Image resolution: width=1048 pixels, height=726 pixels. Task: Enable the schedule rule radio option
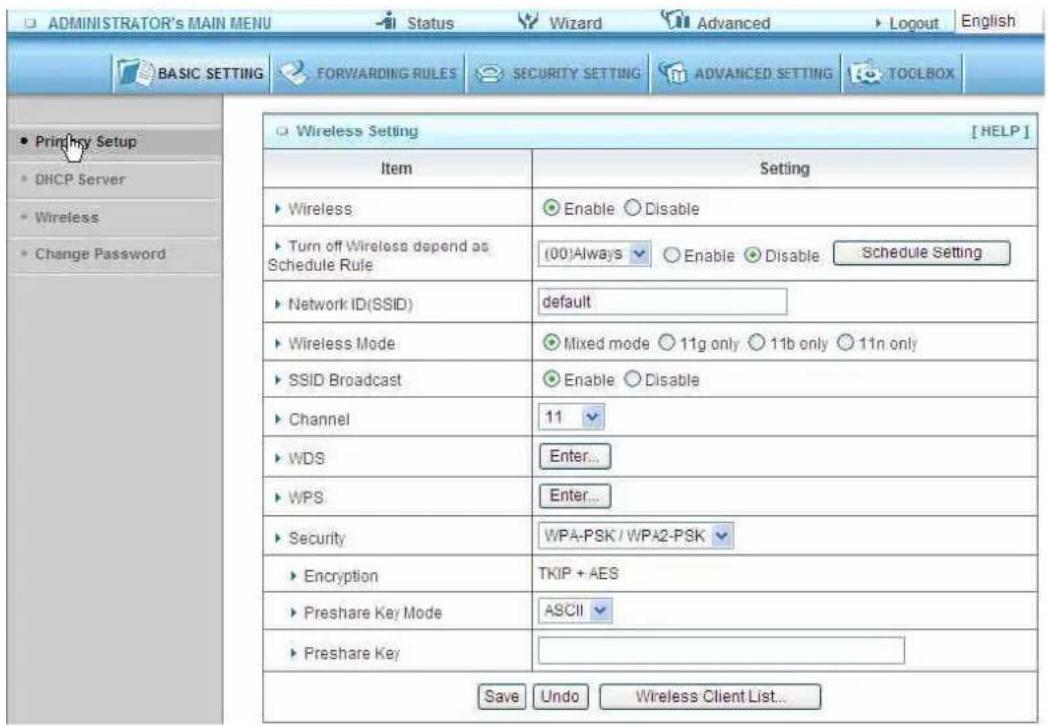(x=672, y=255)
